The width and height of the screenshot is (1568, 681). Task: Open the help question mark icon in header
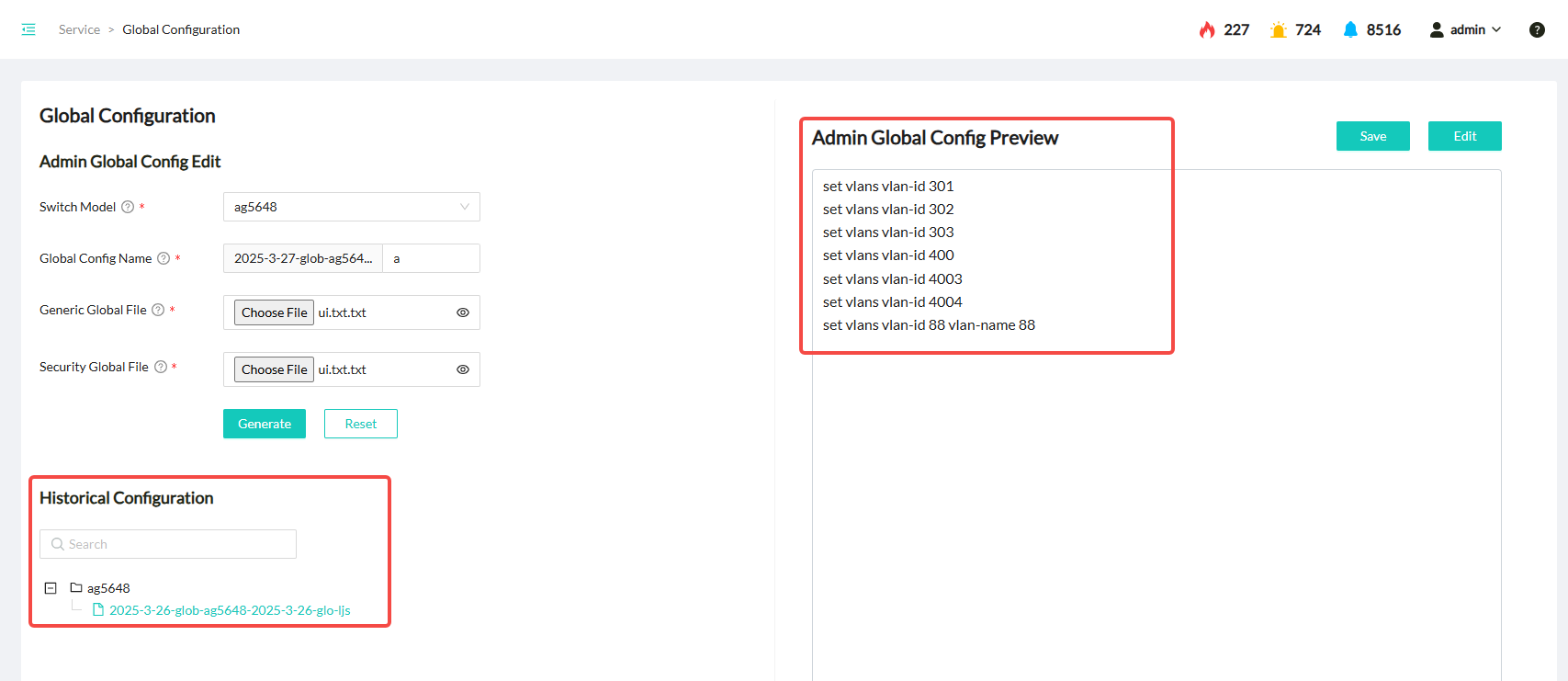tap(1537, 29)
